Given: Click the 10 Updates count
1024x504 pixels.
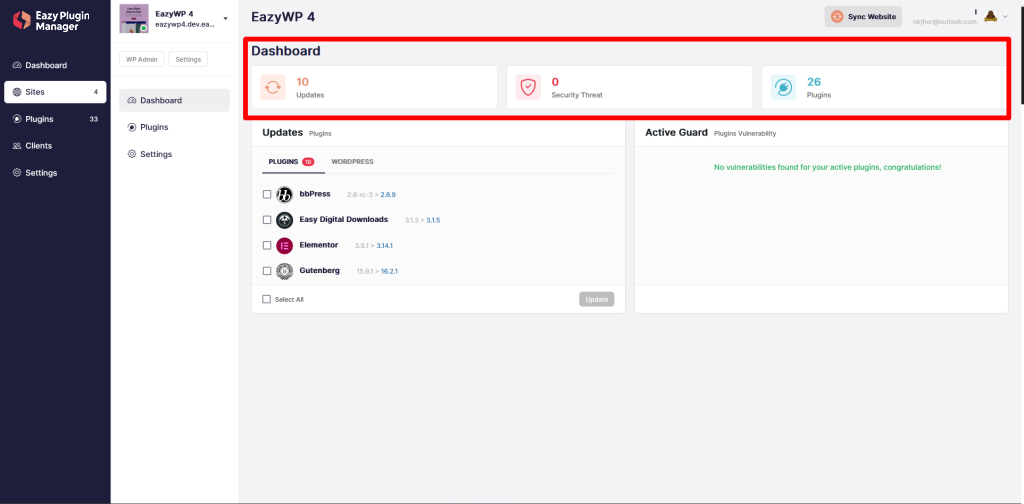Looking at the screenshot, I should click(302, 82).
